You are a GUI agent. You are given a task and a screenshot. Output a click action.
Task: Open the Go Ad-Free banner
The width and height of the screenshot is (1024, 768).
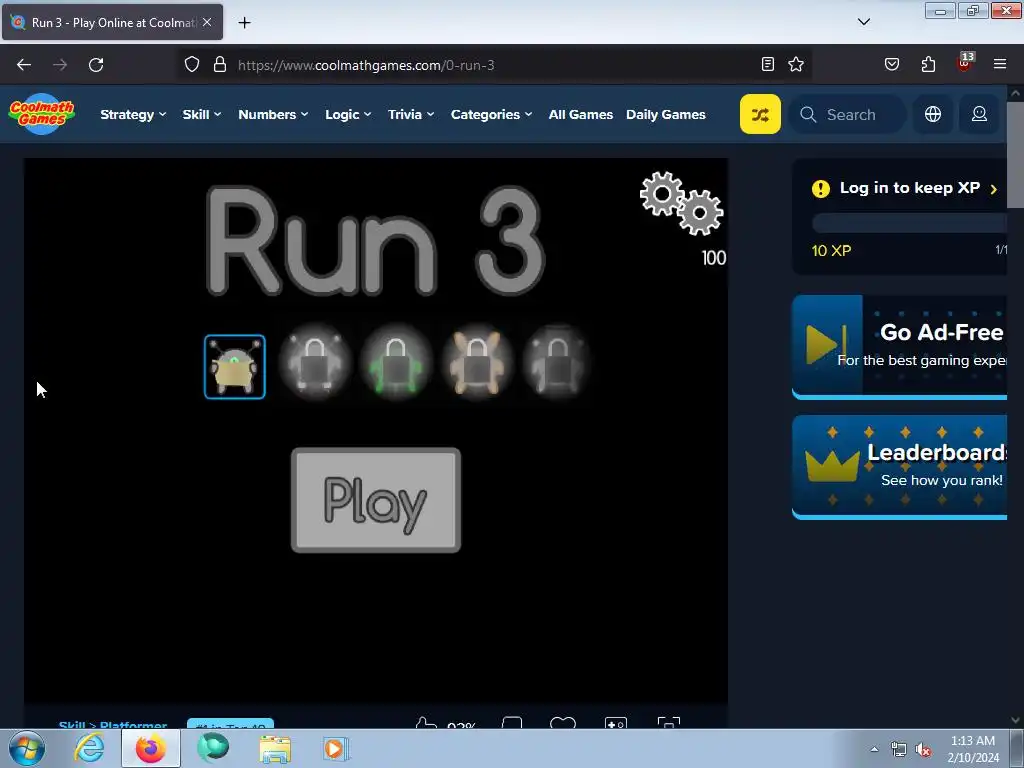point(899,347)
